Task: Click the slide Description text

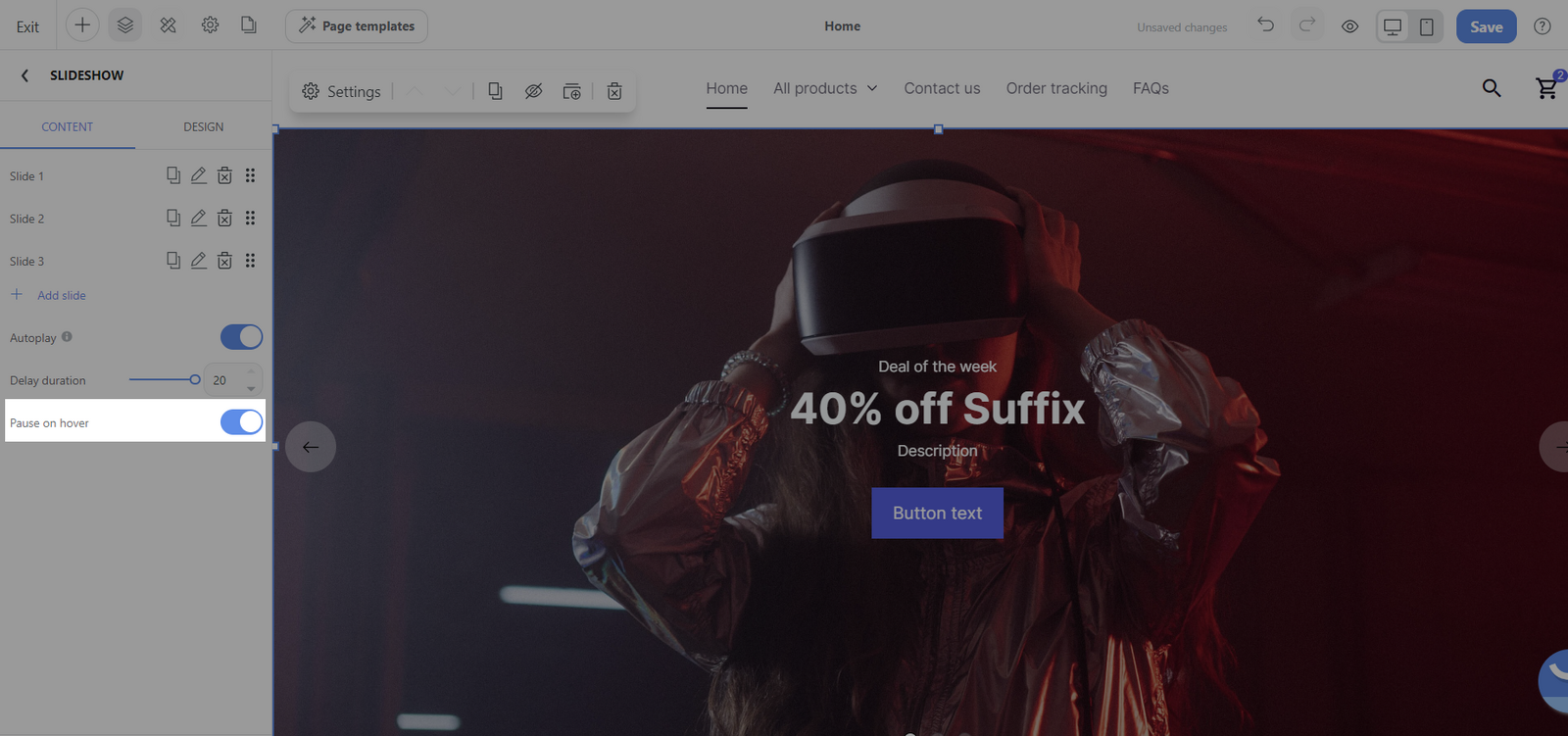Action: point(937,451)
